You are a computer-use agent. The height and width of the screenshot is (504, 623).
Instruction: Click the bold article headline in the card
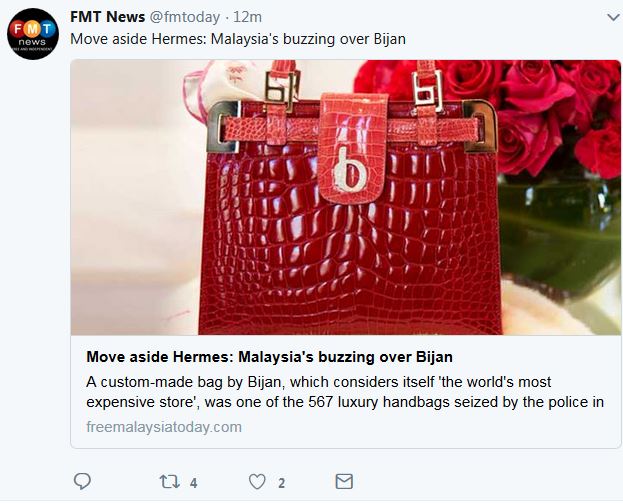click(x=270, y=357)
